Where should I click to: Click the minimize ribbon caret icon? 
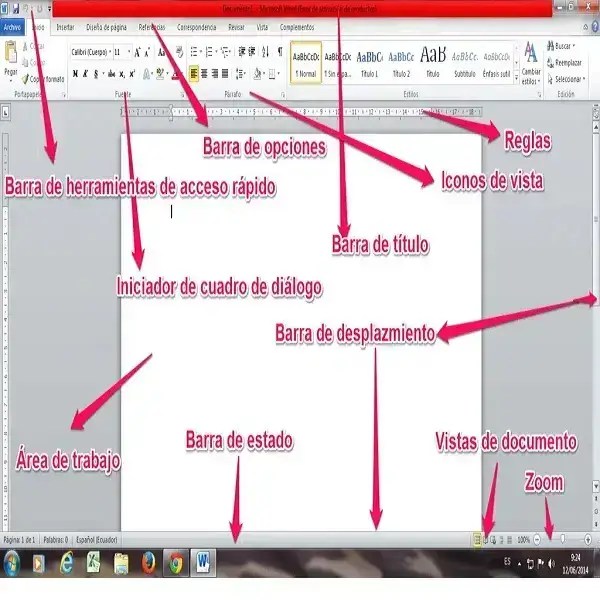(x=585, y=27)
